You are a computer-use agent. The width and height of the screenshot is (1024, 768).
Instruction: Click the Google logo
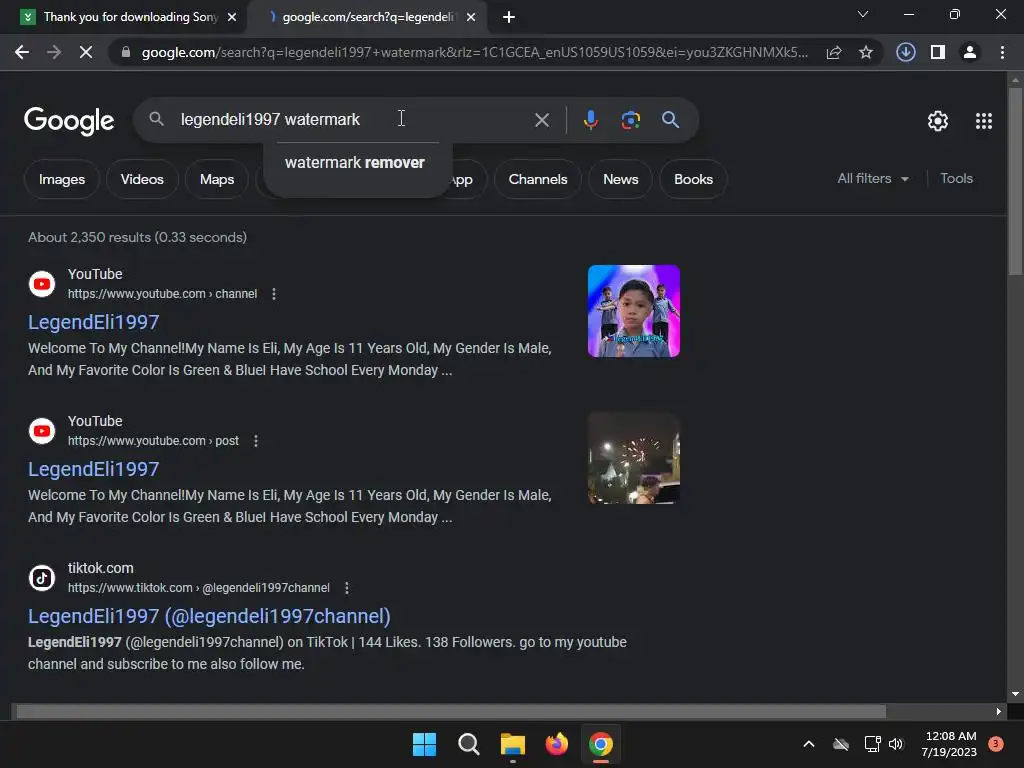tap(69, 121)
